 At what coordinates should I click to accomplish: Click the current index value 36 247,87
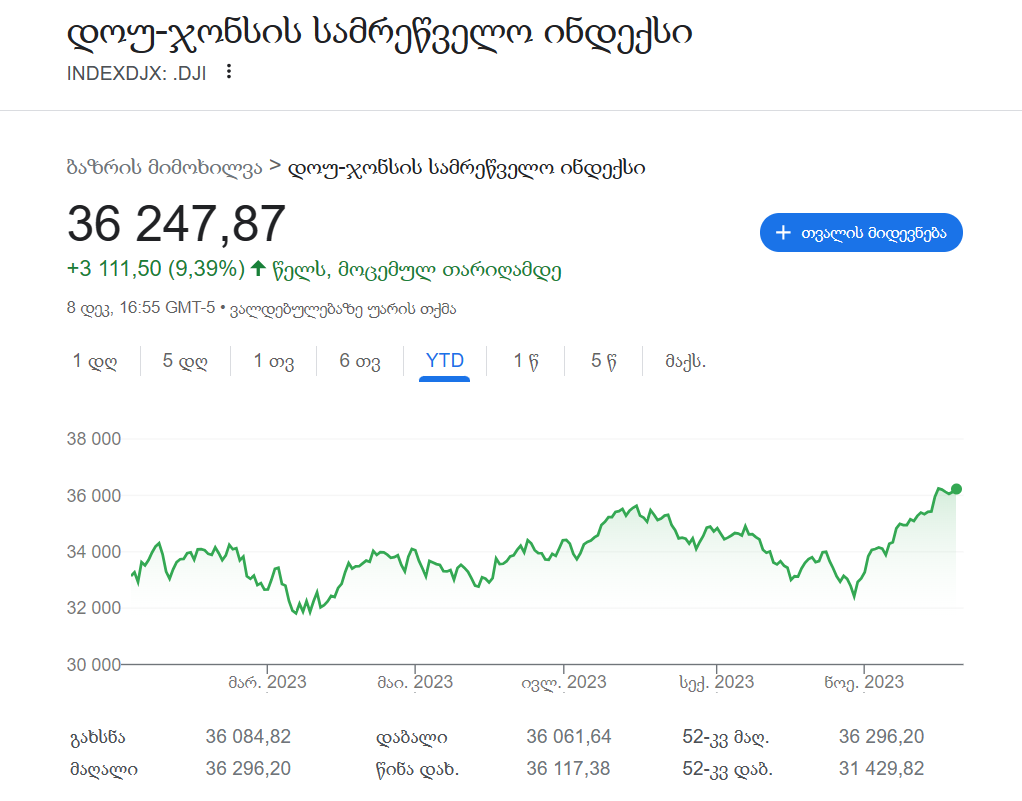click(177, 224)
